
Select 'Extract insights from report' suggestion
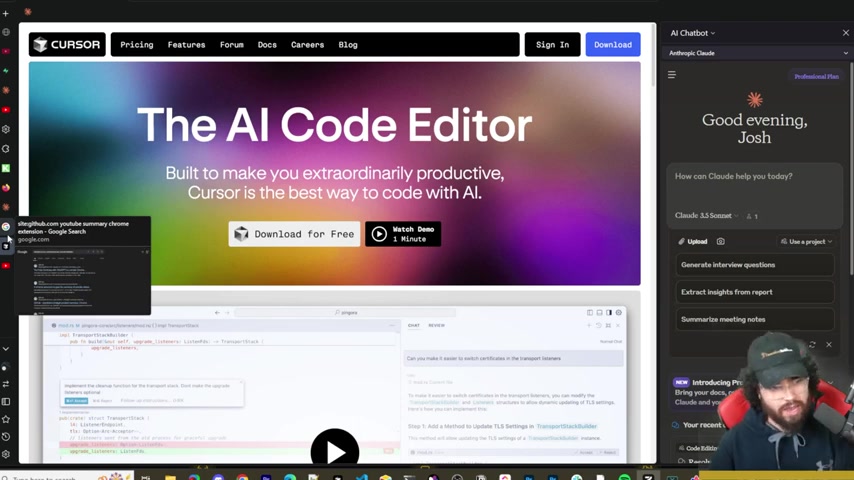tap(754, 292)
